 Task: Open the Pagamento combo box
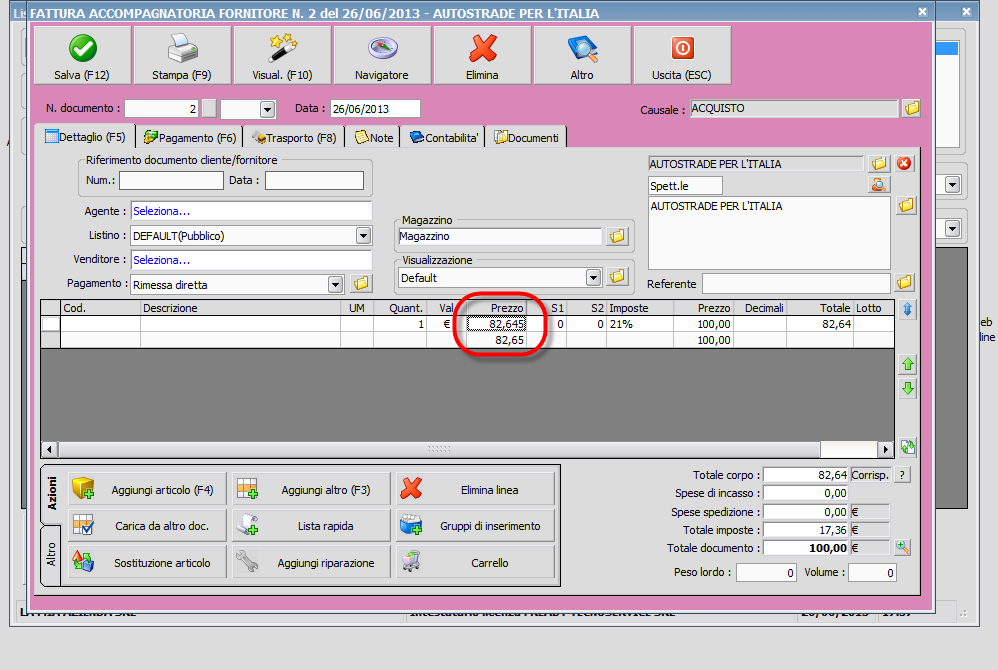point(336,284)
